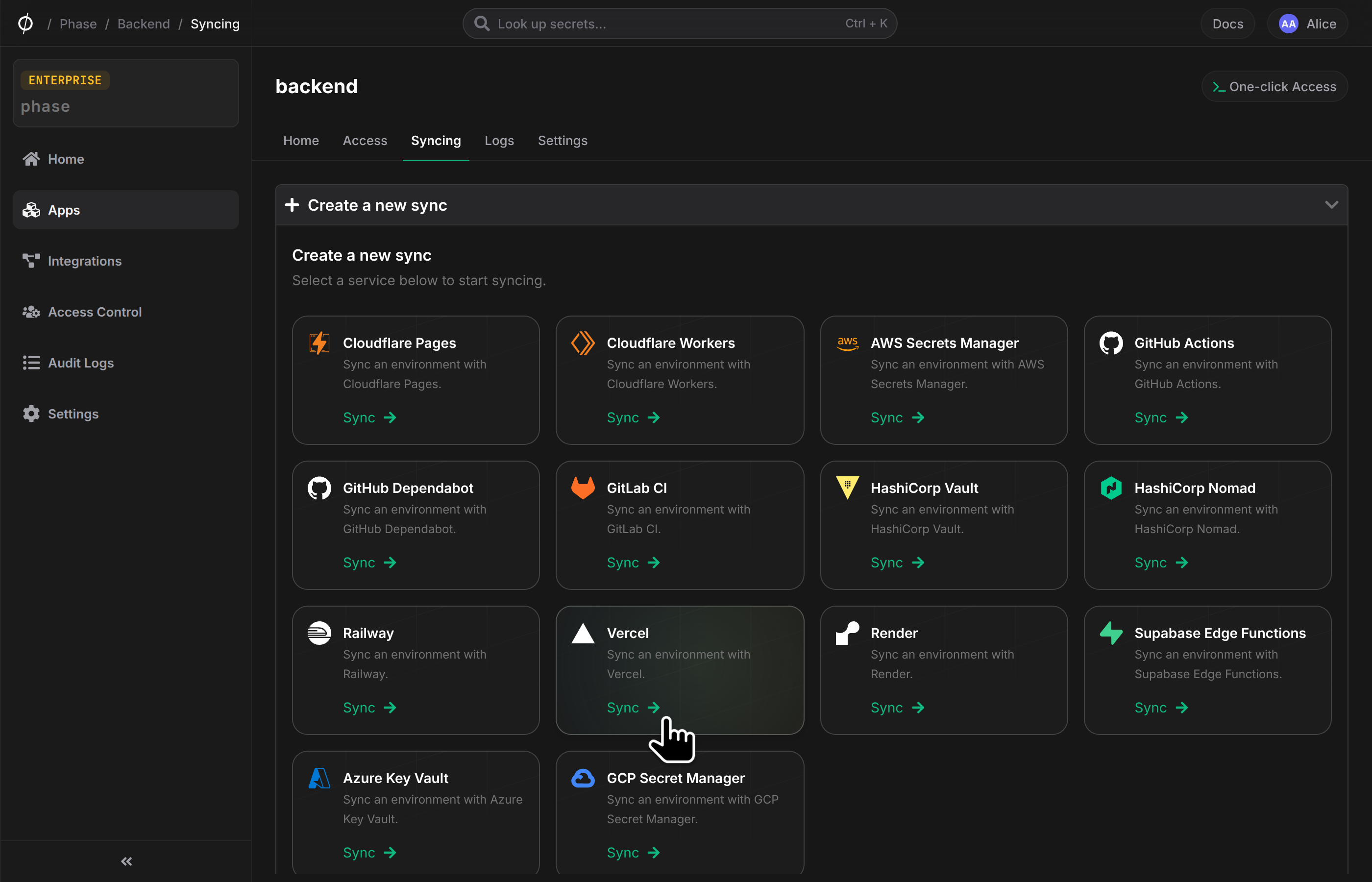
Task: Click the GCP Secret Manager cloud icon
Action: [x=583, y=778]
